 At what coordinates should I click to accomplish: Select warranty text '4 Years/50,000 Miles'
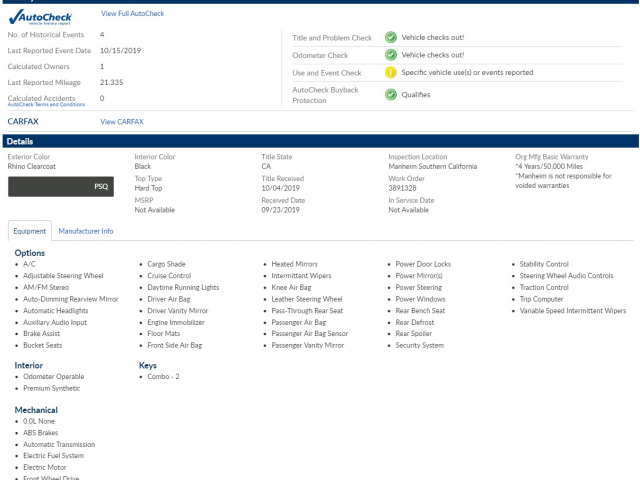549,167
